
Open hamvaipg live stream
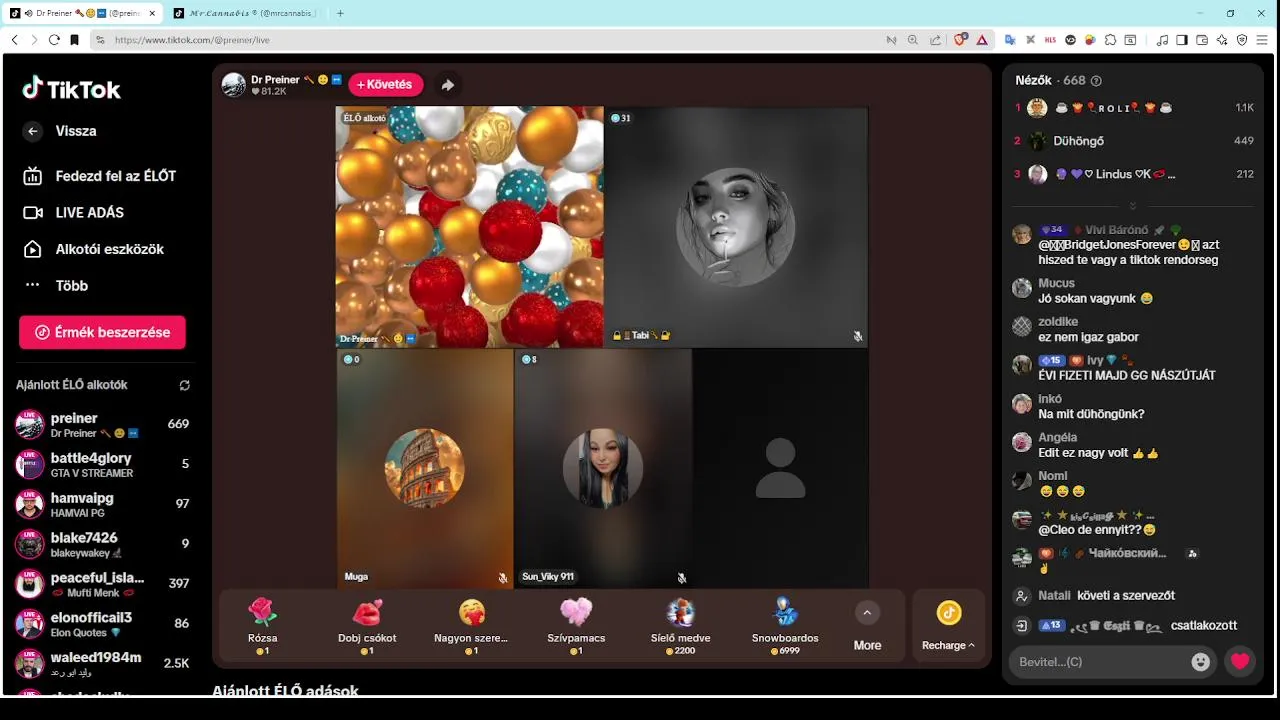[x=102, y=504]
